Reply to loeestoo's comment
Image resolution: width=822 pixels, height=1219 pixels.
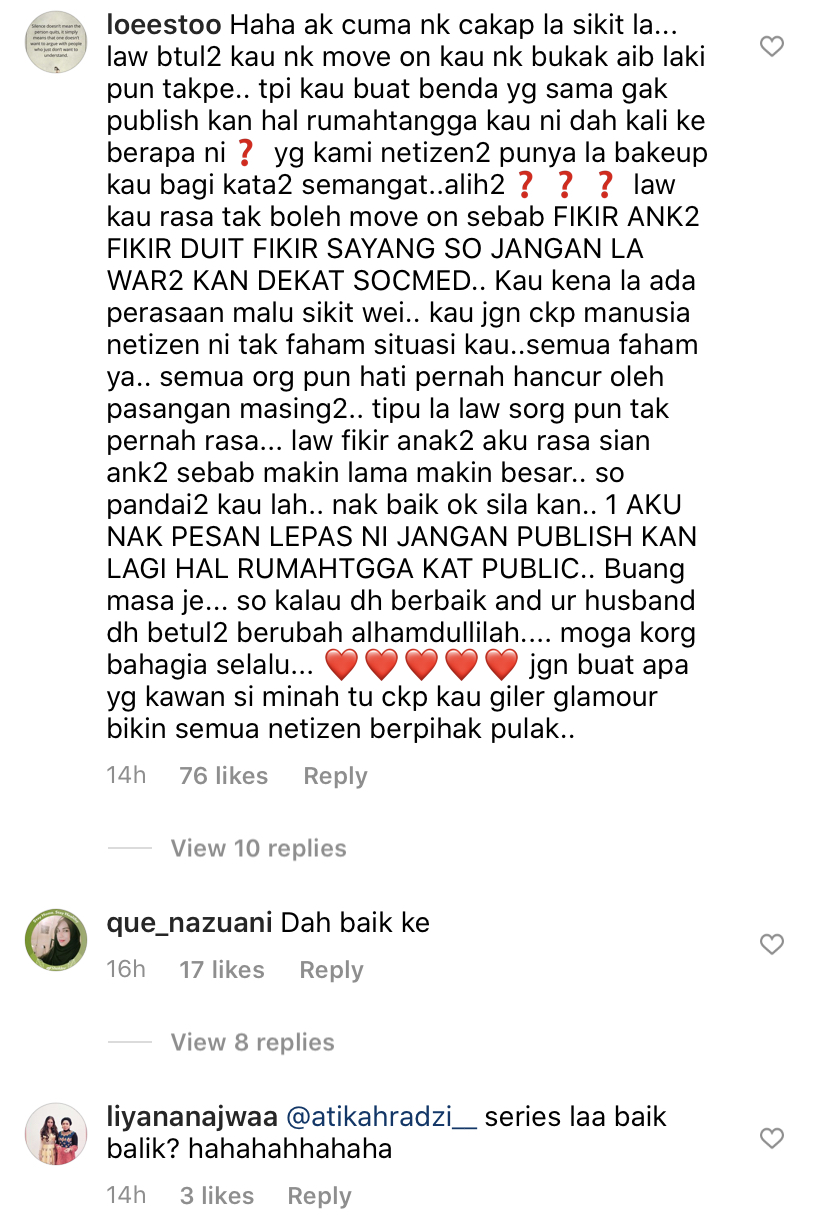(x=335, y=776)
